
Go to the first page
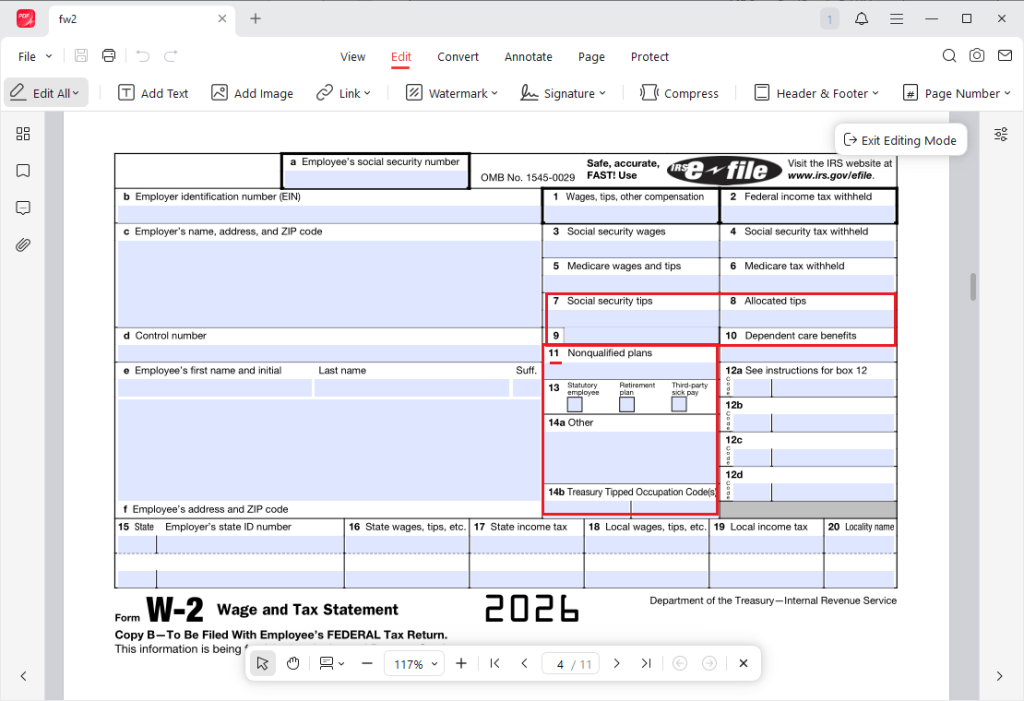click(x=494, y=664)
